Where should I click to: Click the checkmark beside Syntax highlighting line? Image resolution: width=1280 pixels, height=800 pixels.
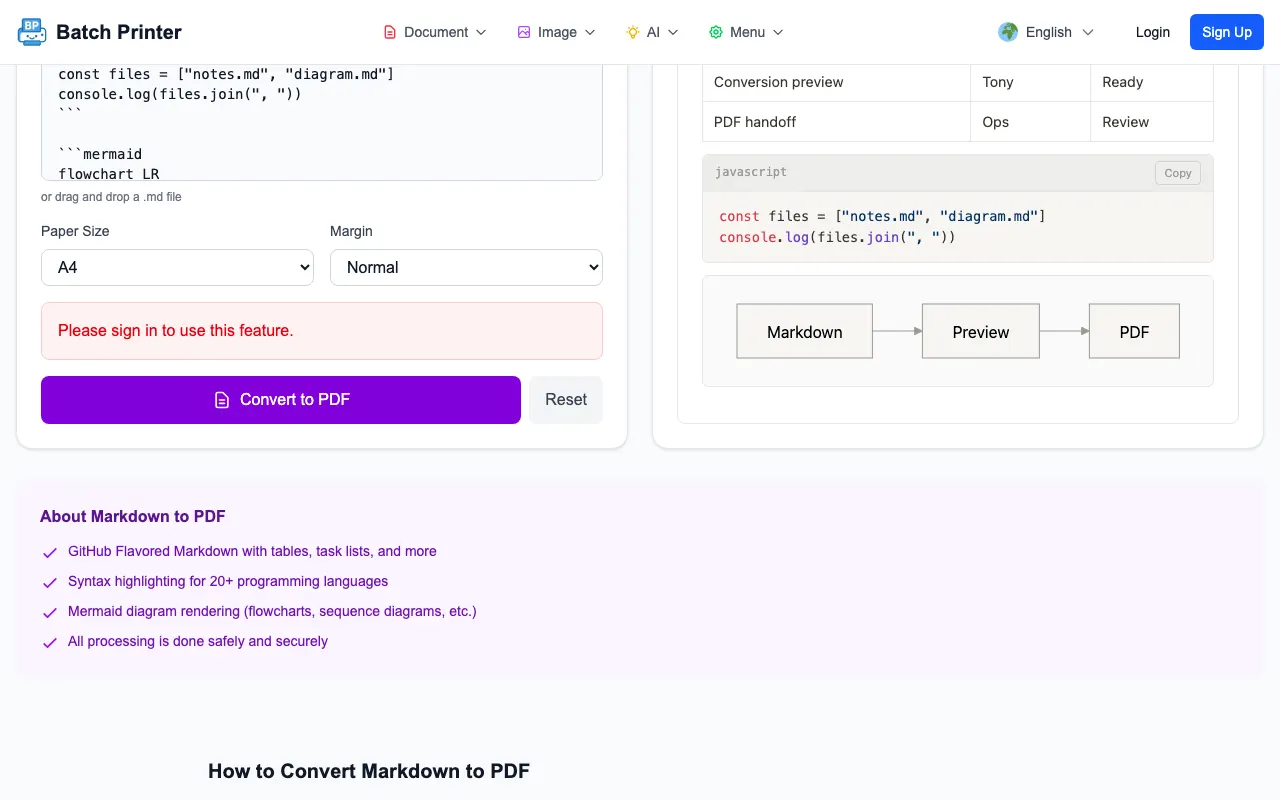(50, 582)
